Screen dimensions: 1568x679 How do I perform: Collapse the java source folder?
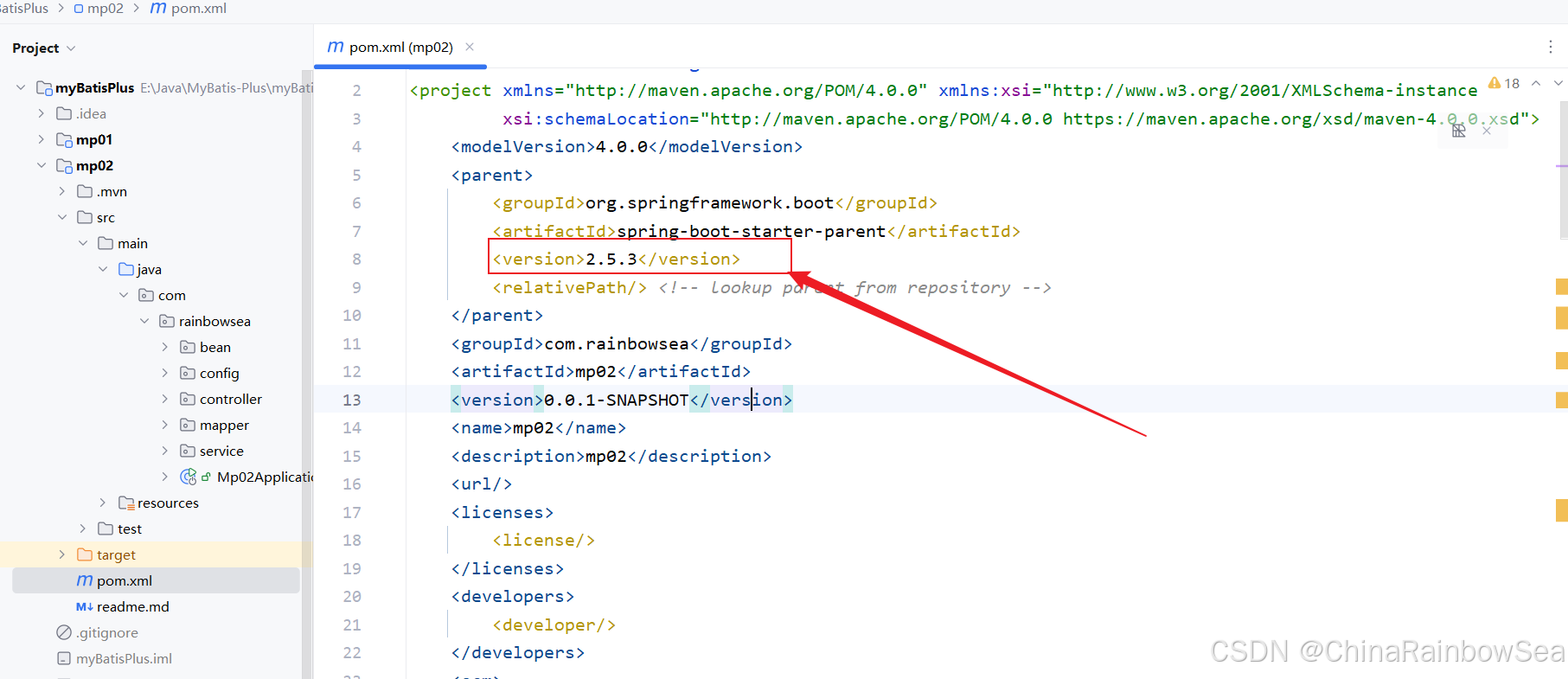(x=103, y=269)
